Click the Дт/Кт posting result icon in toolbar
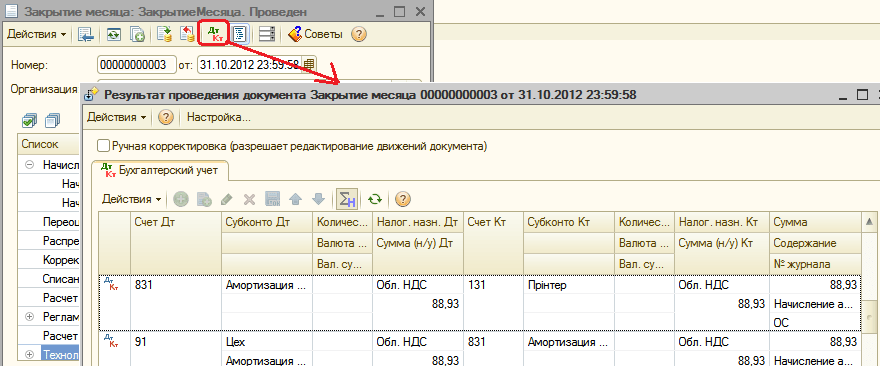 [x=216, y=34]
